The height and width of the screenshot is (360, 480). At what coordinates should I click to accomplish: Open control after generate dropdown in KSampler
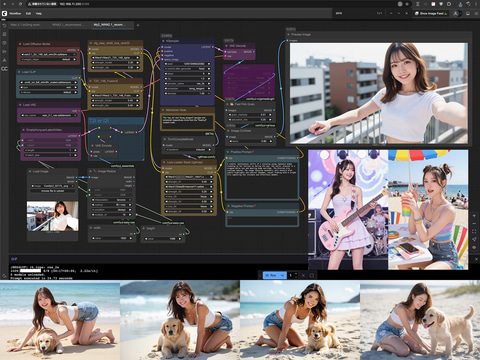188,69
